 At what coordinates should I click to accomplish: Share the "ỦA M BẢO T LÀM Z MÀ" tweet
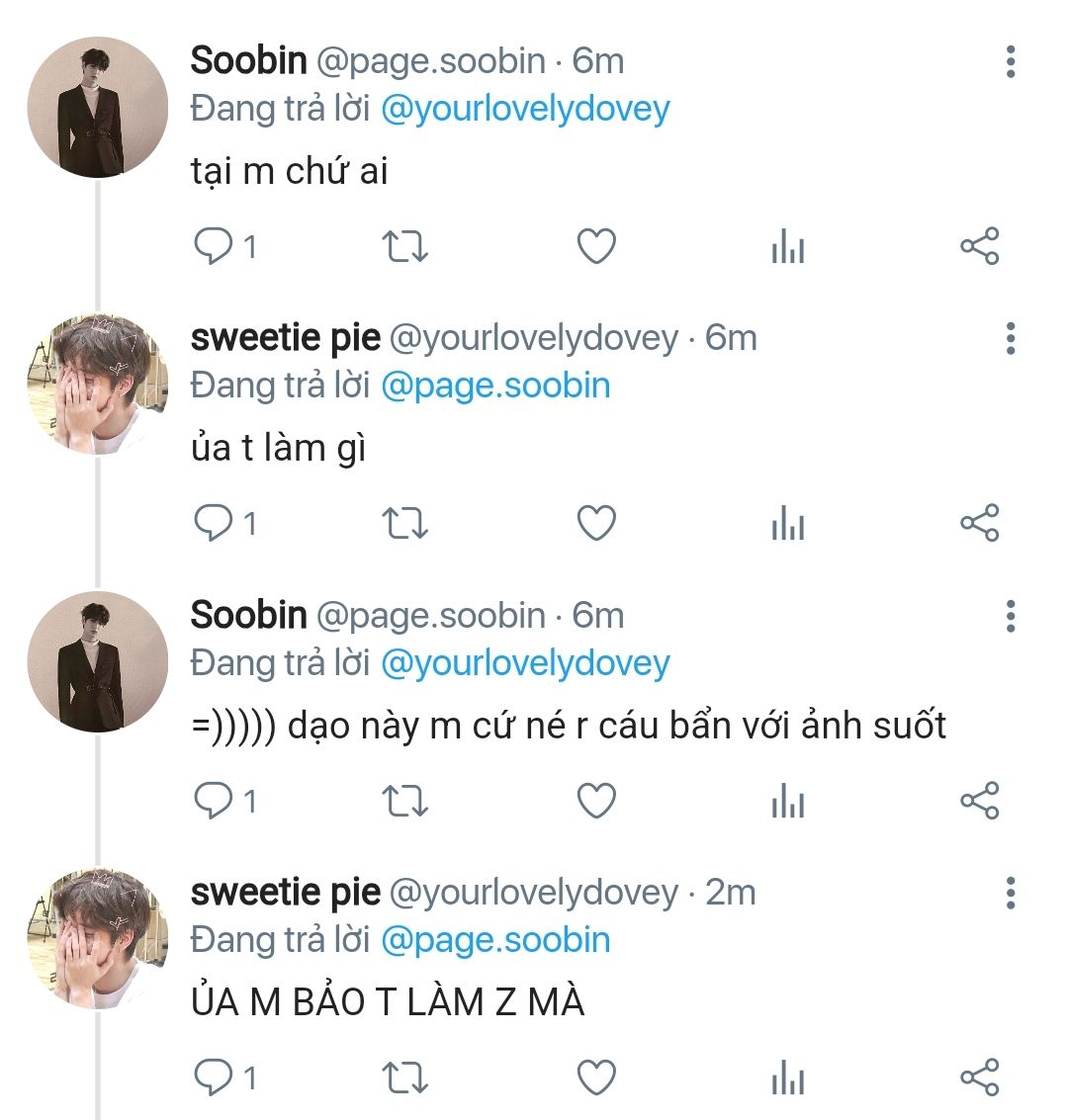(x=979, y=1077)
